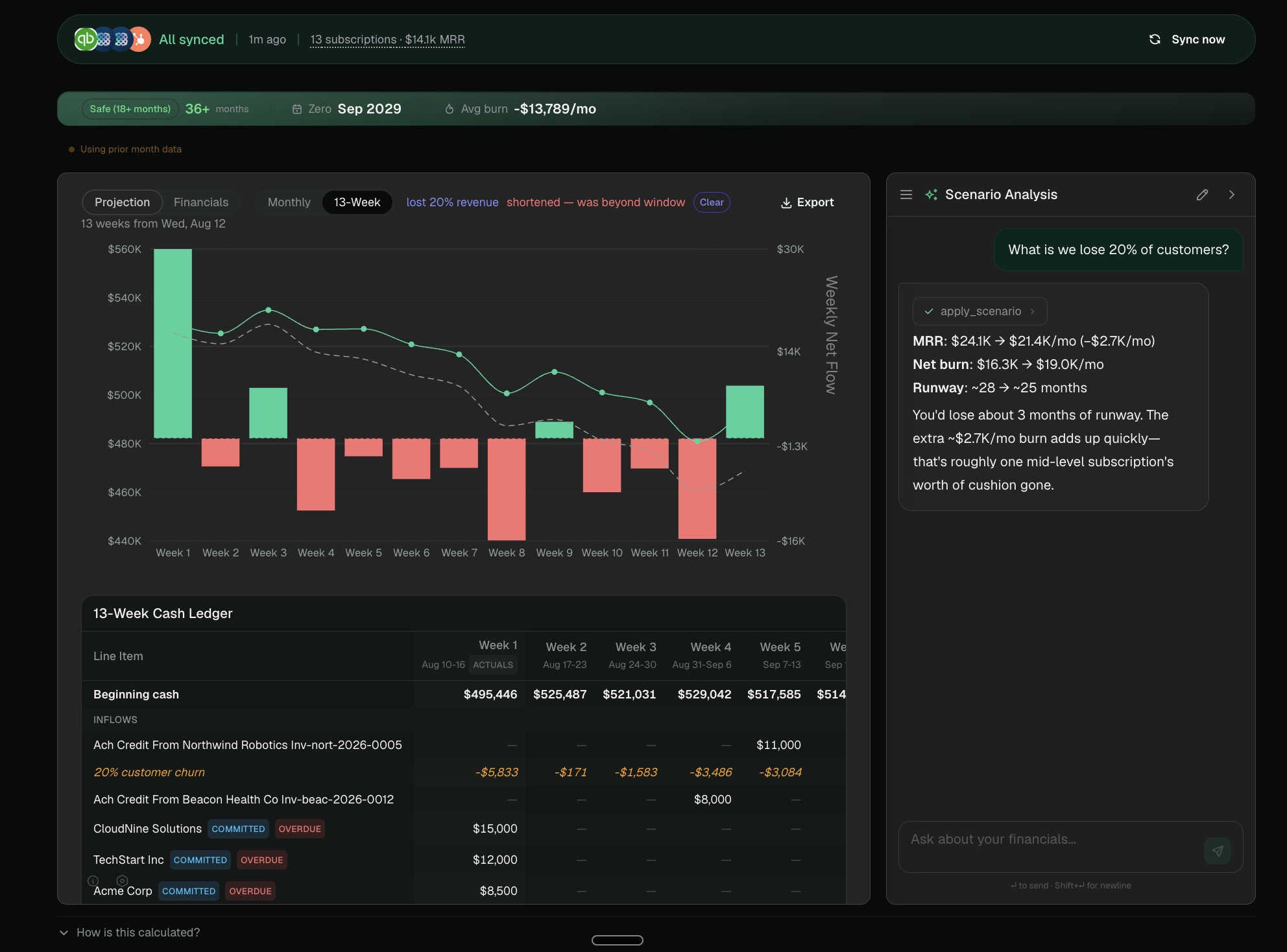Click the user message about losing 20% customers

[x=1118, y=250]
